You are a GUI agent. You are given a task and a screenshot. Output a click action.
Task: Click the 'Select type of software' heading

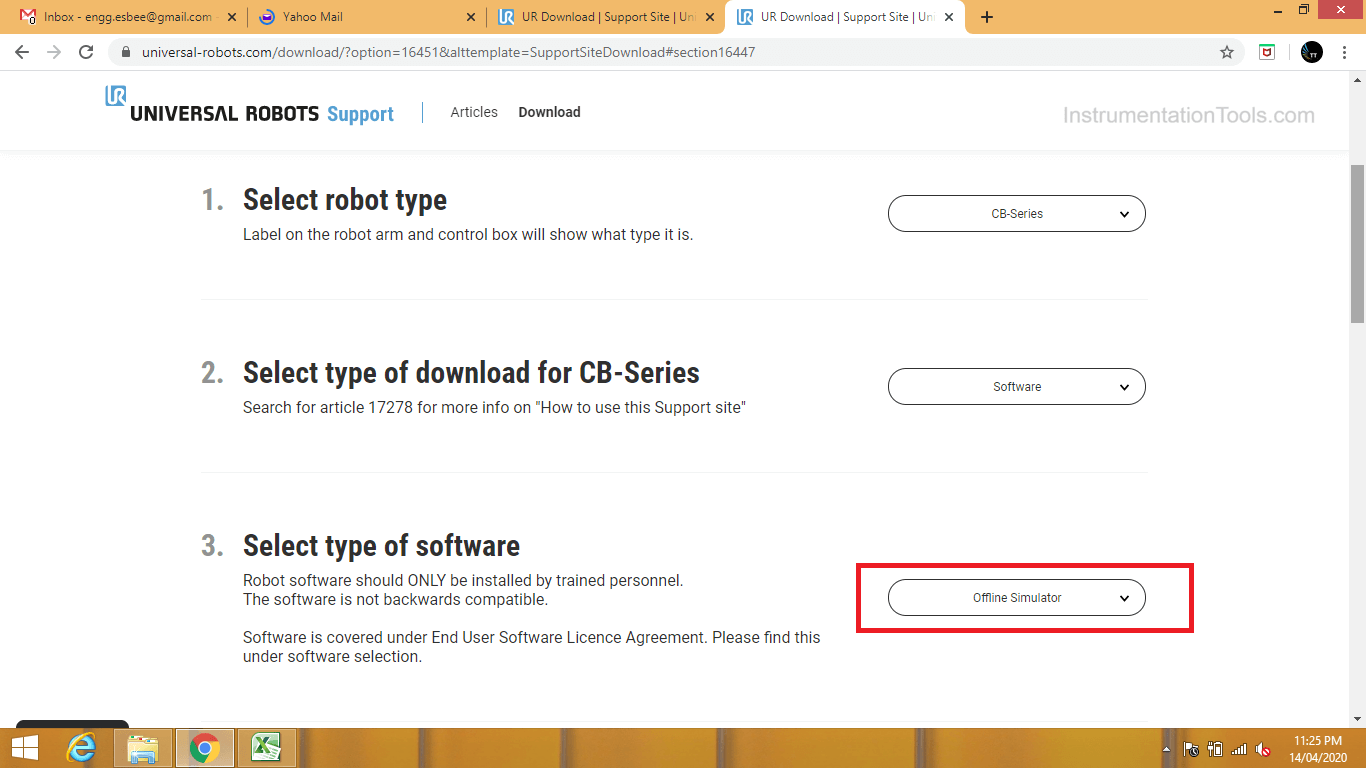381,546
